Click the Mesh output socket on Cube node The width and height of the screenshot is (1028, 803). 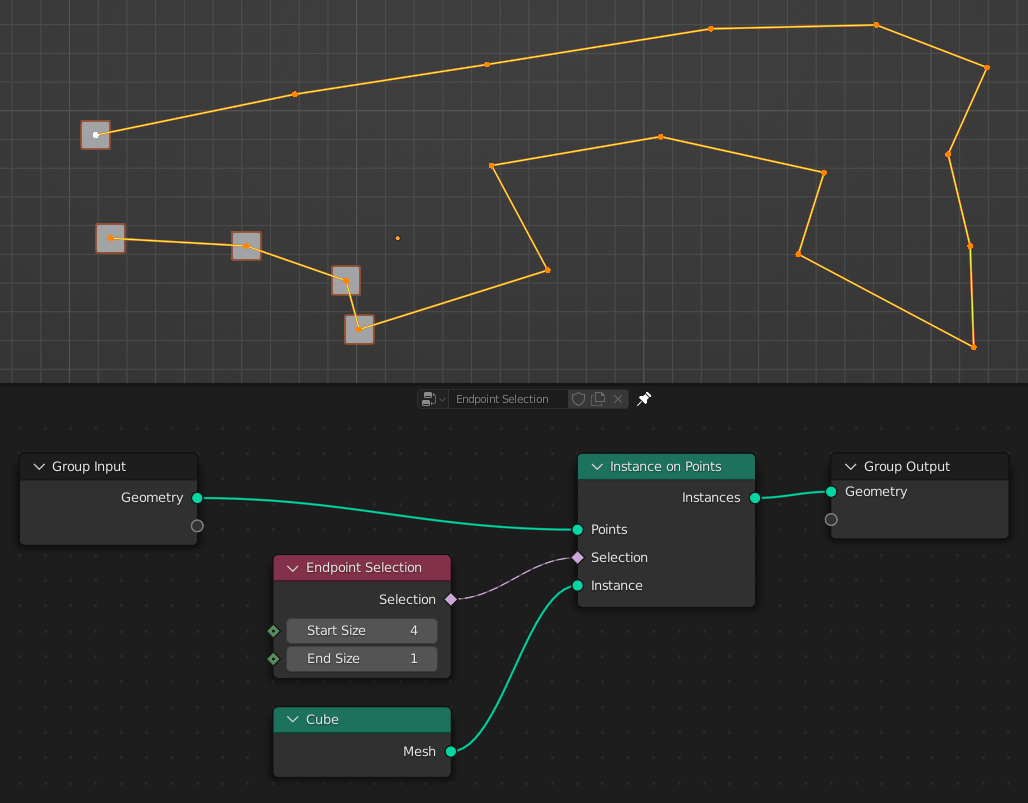pyautogui.click(x=451, y=751)
